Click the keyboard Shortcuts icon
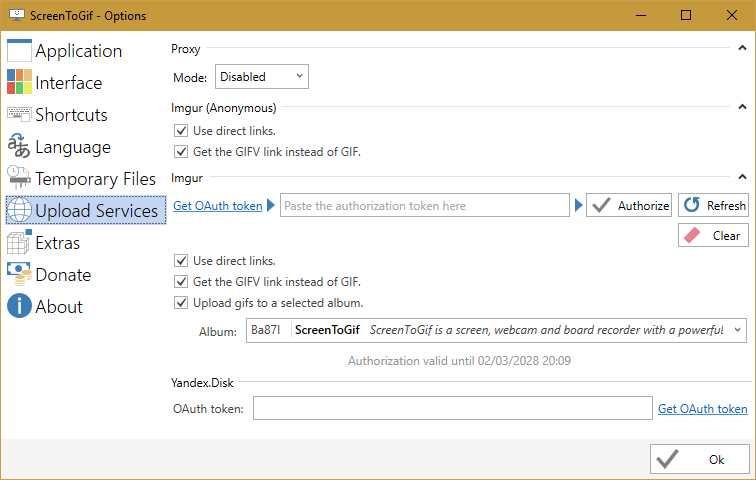 [19, 114]
